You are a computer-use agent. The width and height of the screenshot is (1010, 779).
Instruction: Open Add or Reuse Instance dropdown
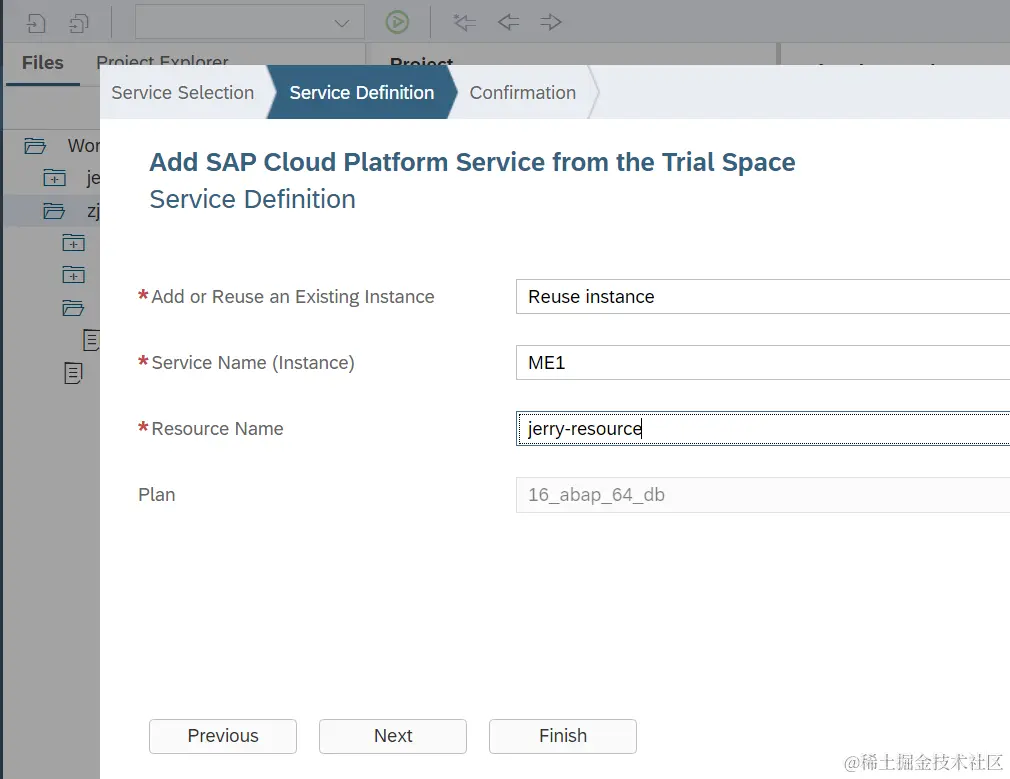pyautogui.click(x=762, y=297)
